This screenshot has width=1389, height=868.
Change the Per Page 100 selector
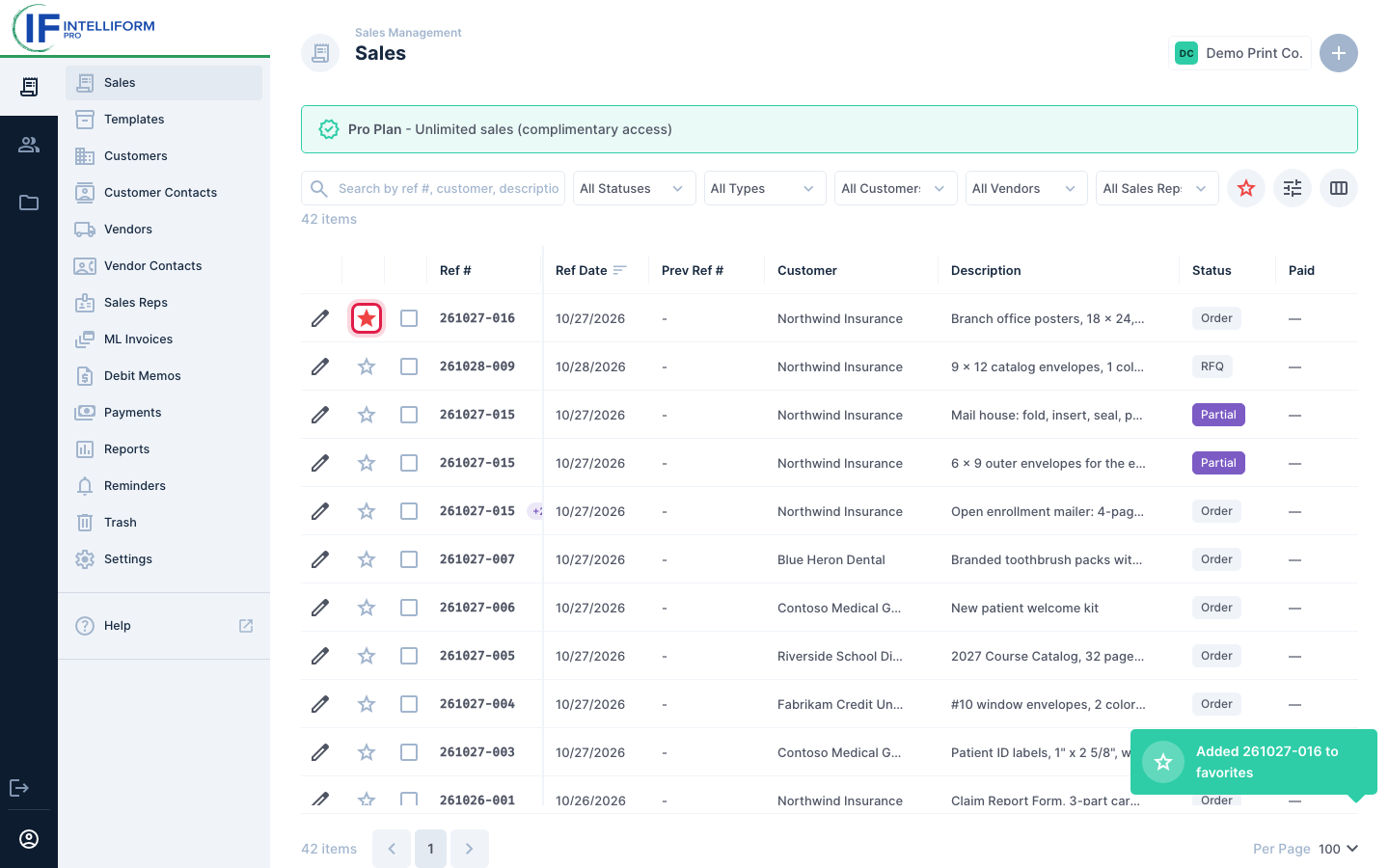[x=1338, y=849]
